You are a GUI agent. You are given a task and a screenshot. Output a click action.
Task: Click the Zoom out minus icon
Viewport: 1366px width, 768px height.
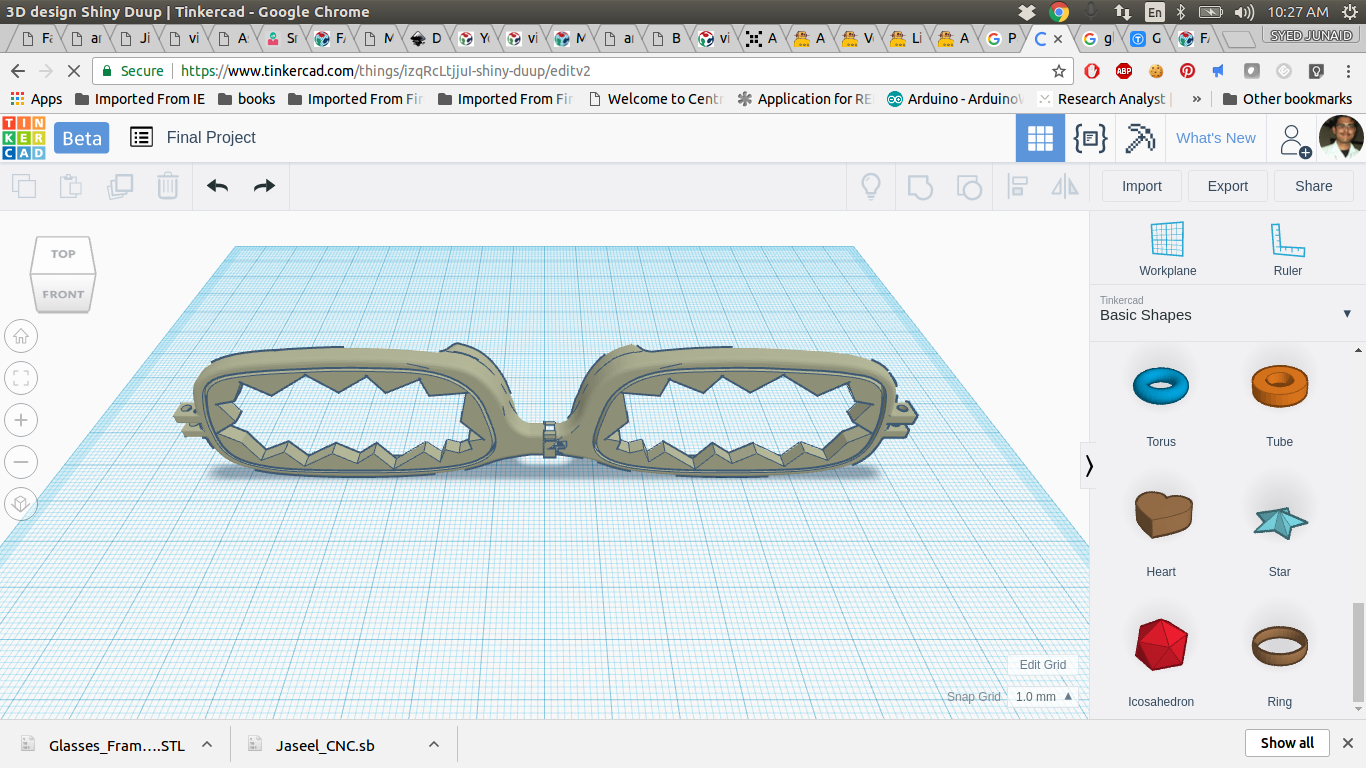pyautogui.click(x=21, y=462)
